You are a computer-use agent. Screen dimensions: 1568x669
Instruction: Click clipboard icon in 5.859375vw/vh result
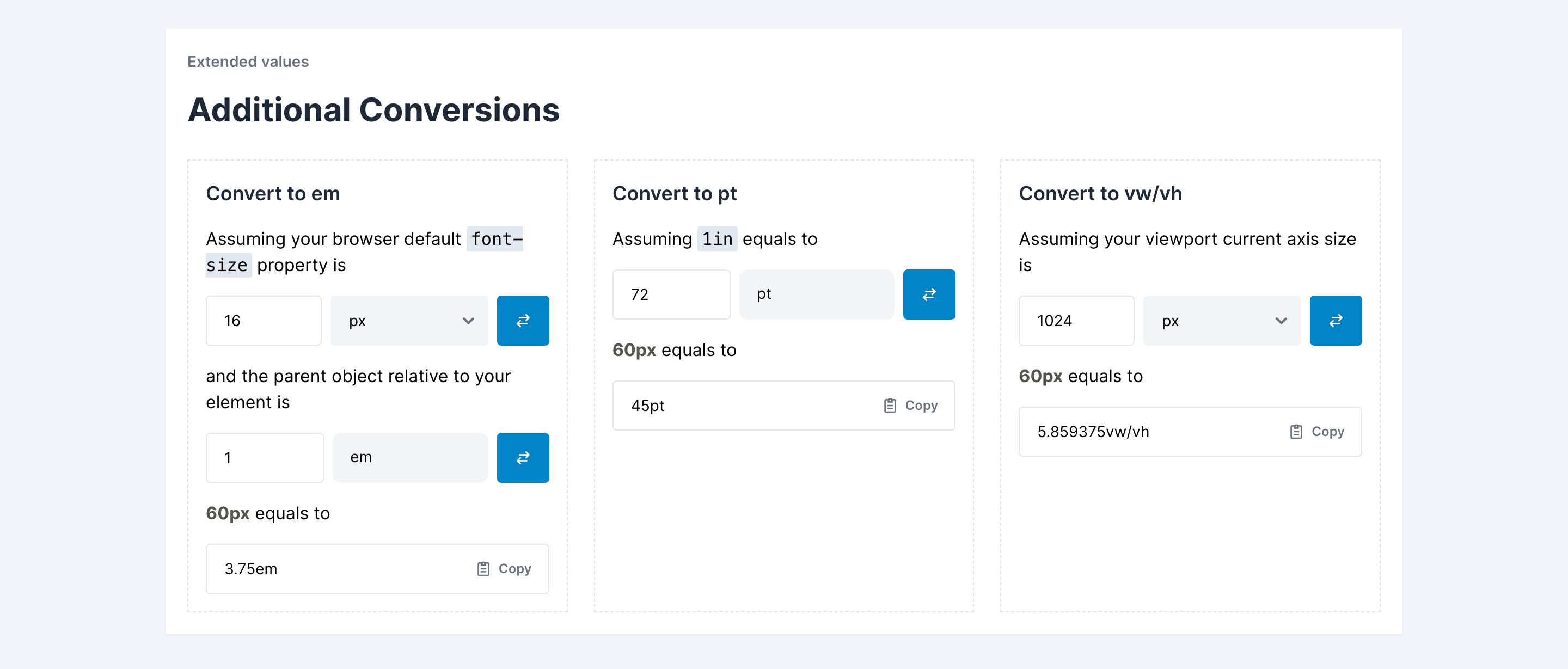(1296, 432)
